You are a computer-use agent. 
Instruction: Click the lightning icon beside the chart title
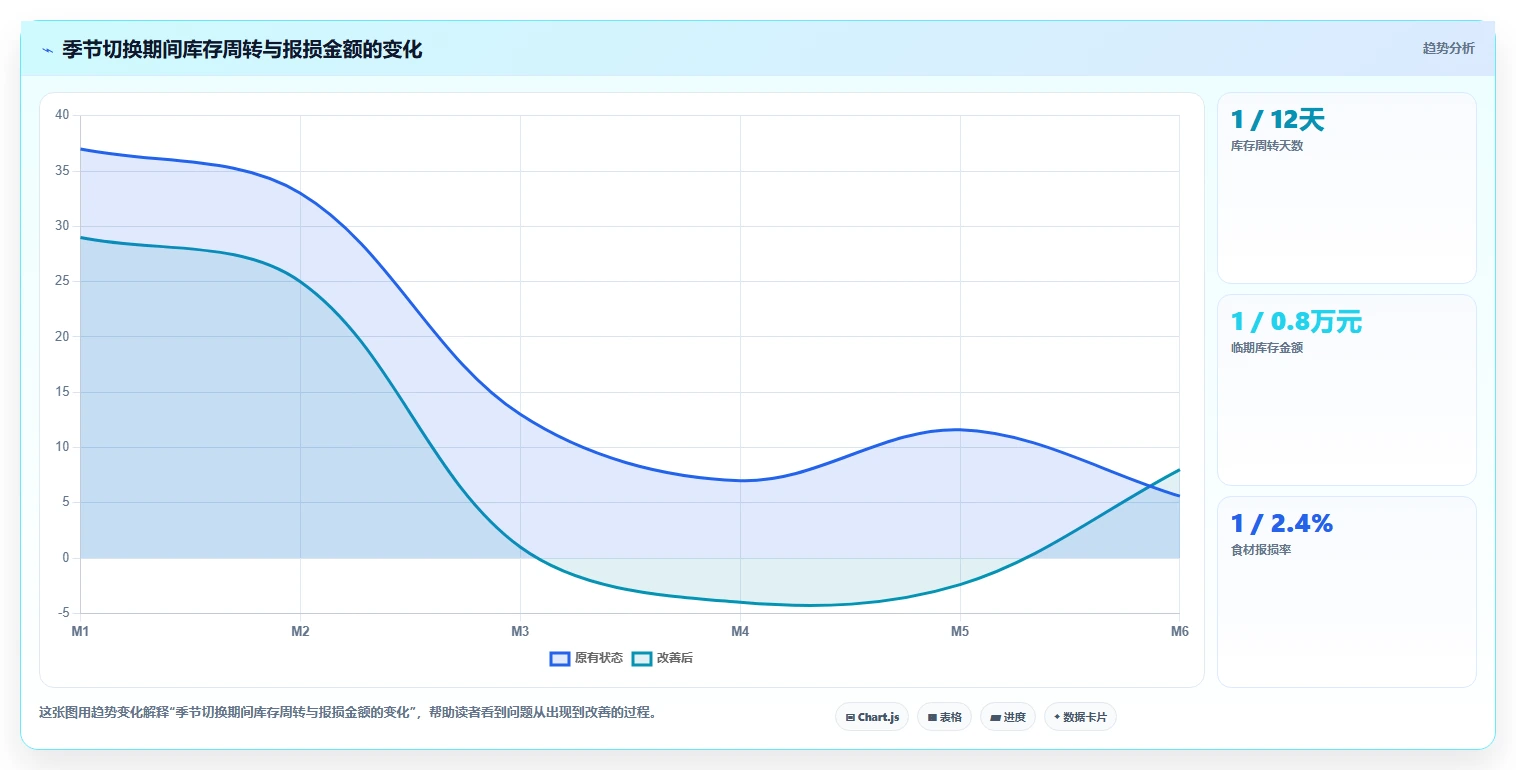[47, 50]
